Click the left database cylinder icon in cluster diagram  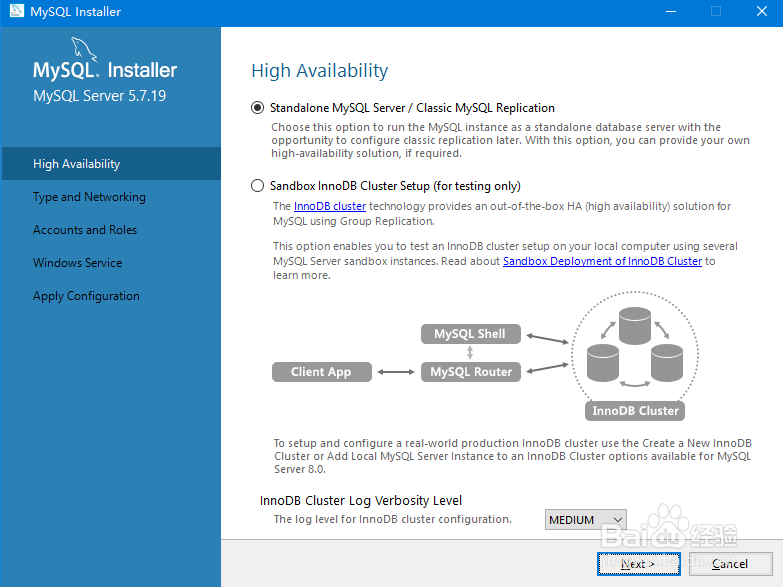coord(603,363)
